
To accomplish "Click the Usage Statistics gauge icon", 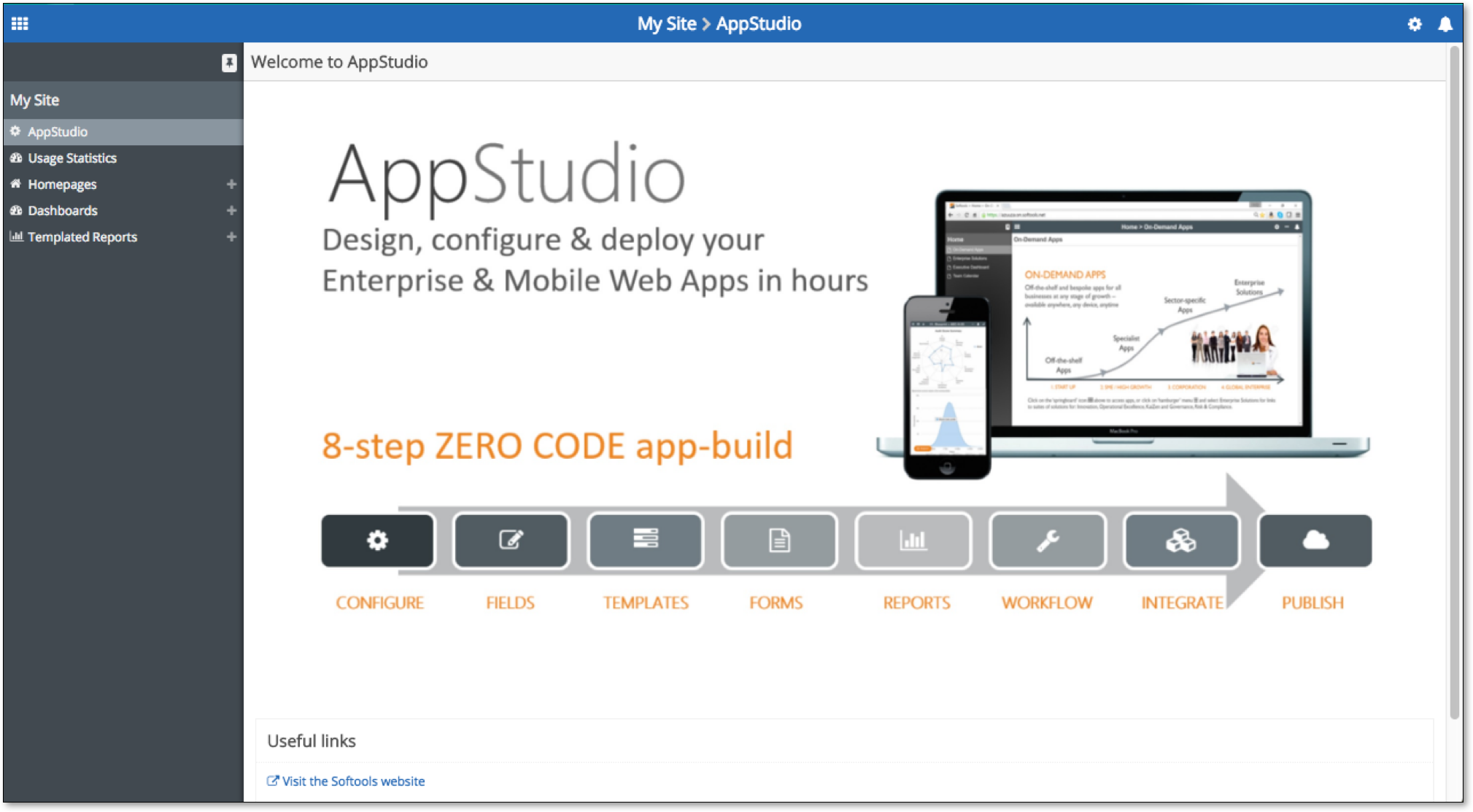I will (16, 158).
